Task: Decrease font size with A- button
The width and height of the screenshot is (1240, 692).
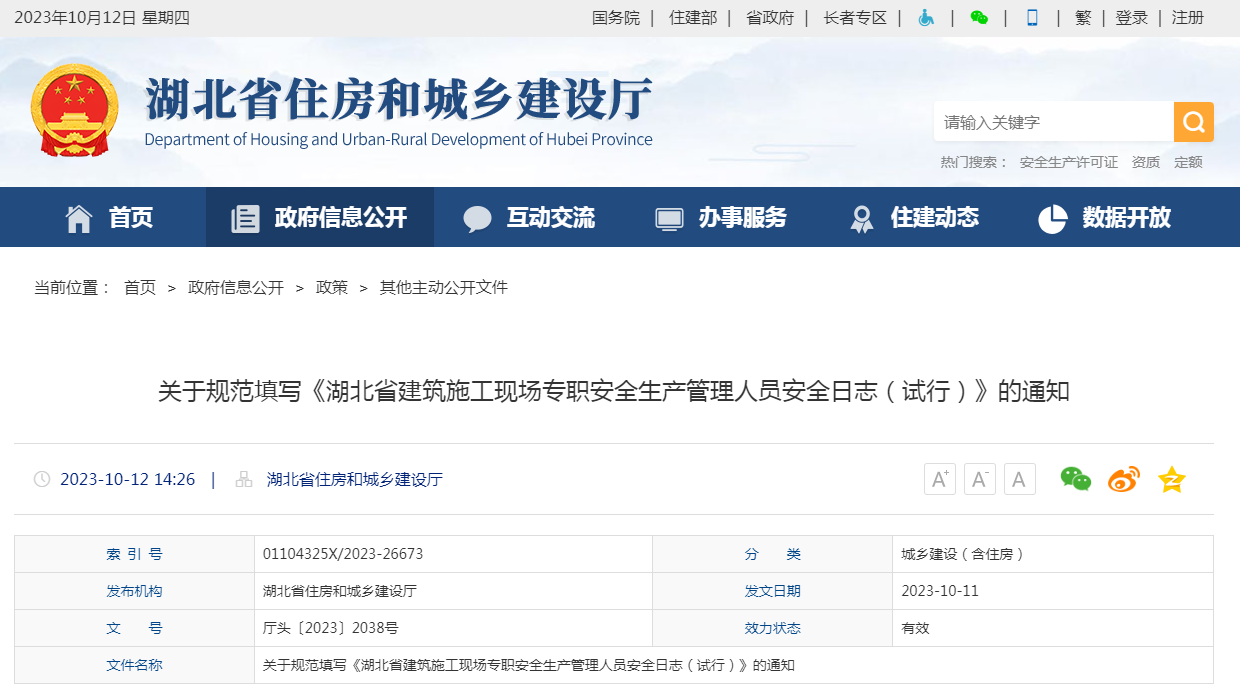Action: click(x=979, y=480)
